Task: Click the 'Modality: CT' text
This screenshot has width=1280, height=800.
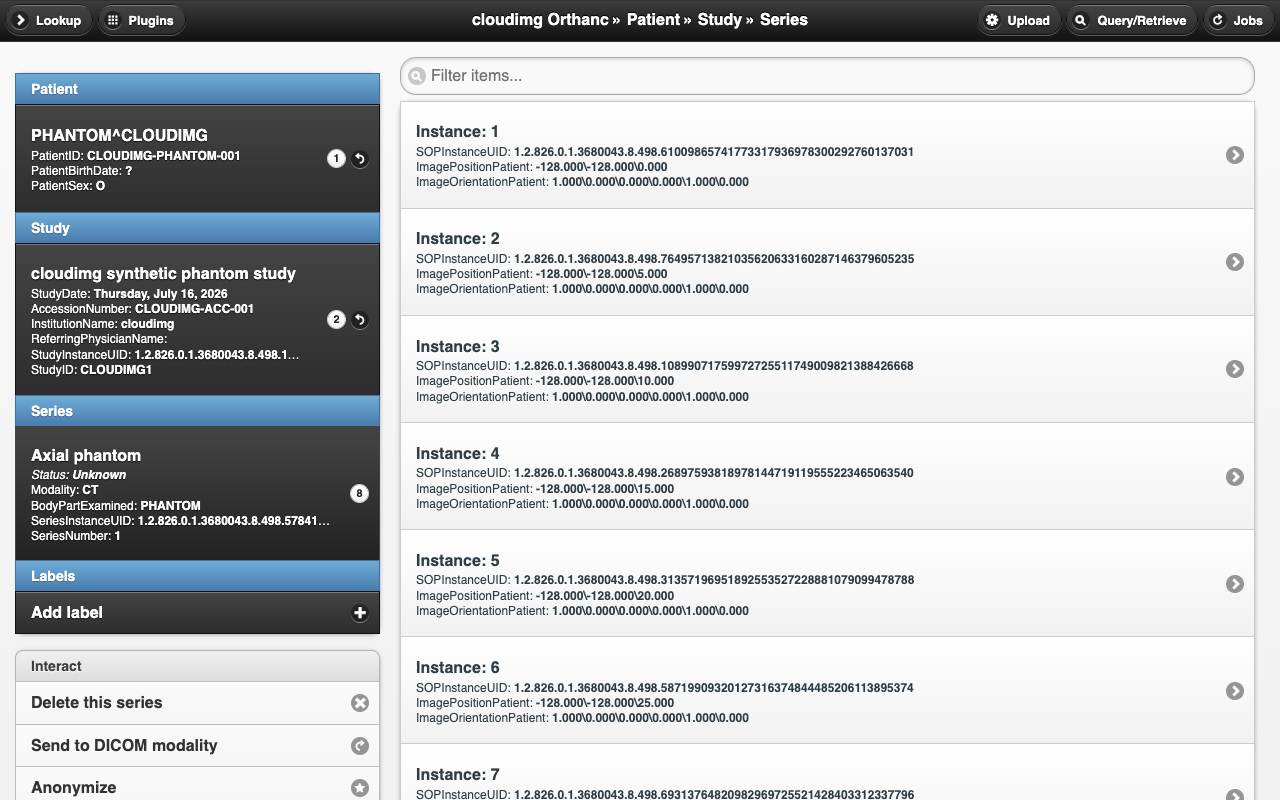Action: click(64, 491)
